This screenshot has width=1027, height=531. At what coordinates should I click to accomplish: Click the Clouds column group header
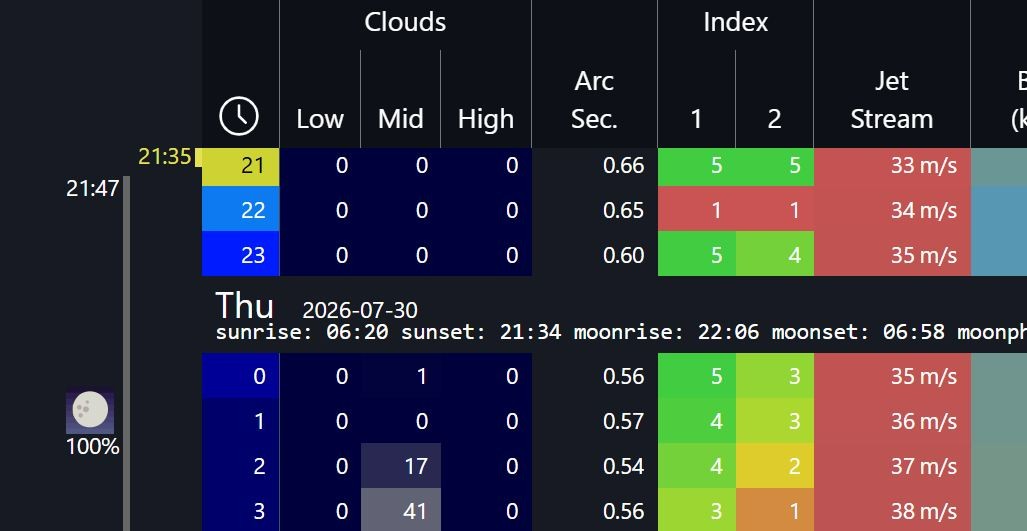point(405,22)
